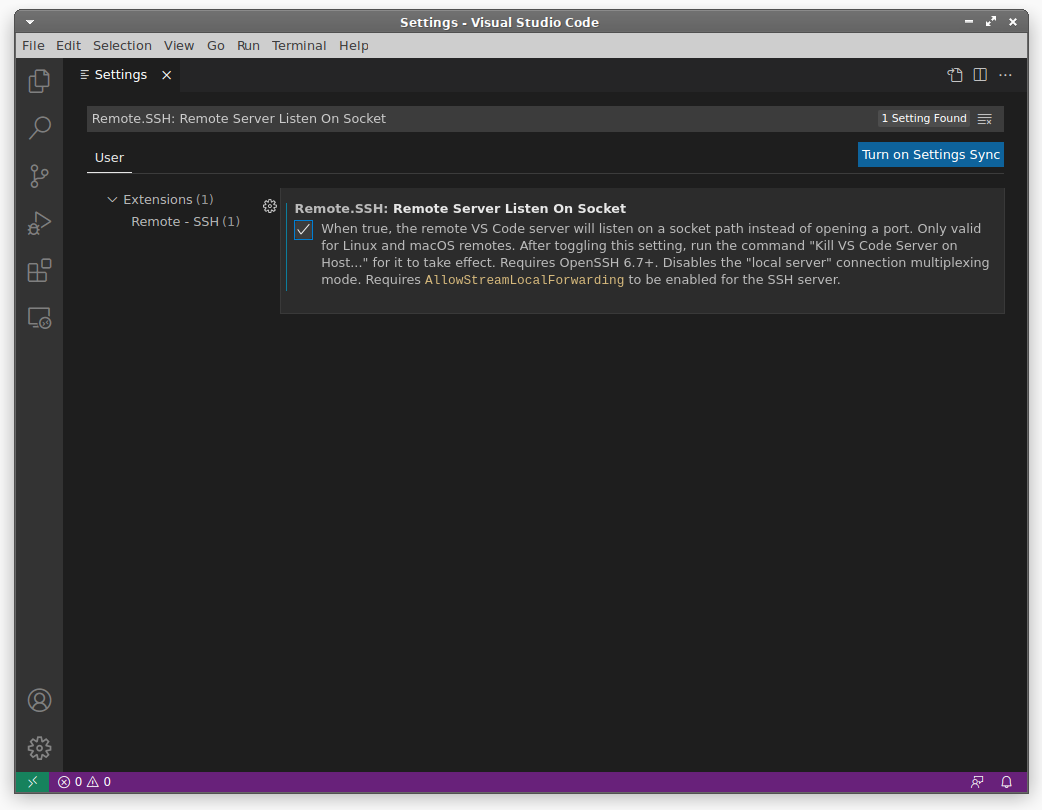Open the feedback icon in status bar
This screenshot has height=810, width=1042.
coord(977,782)
